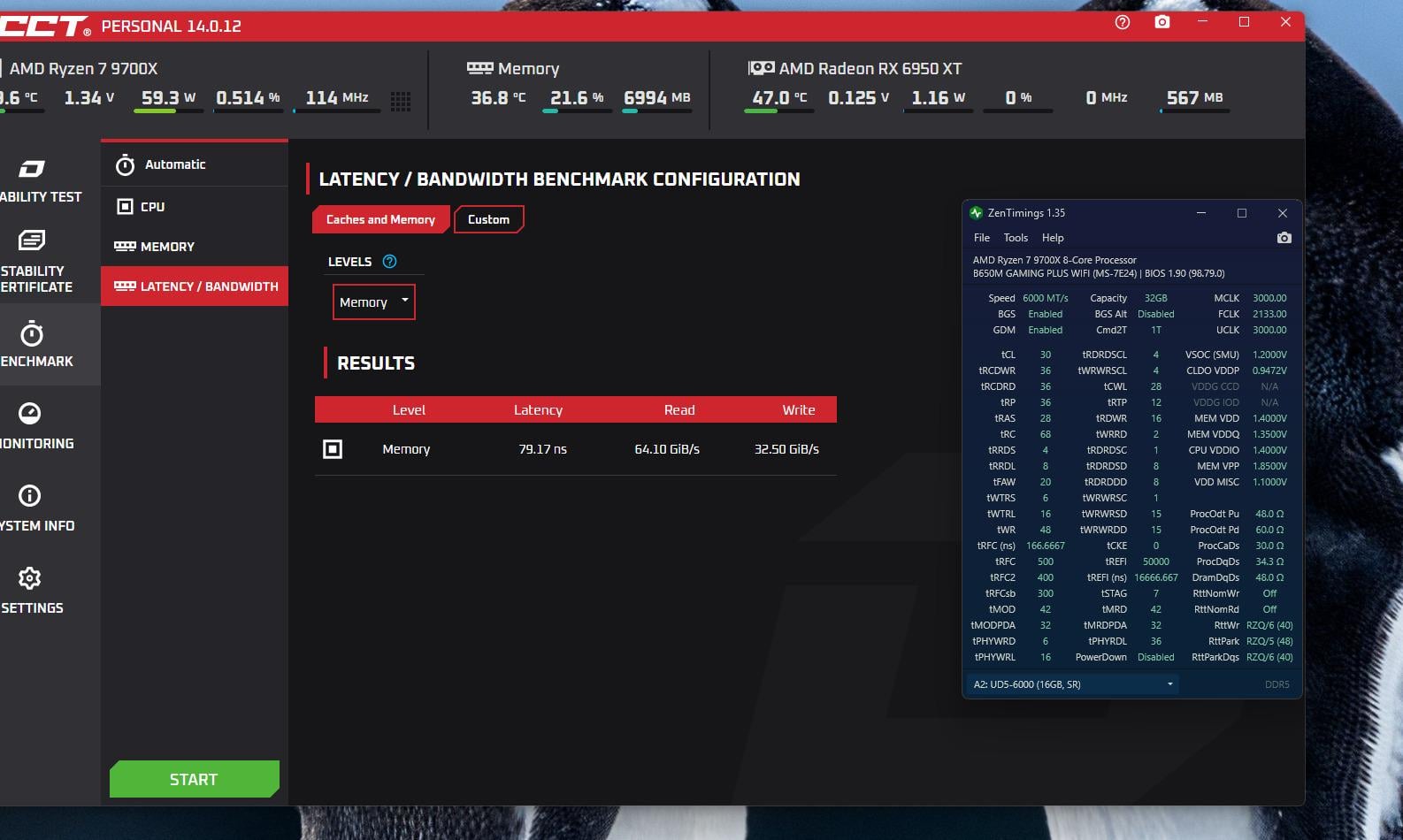Click the MEMORY benchmark RAM icon
This screenshot has height=840, width=1403.
pos(125,246)
